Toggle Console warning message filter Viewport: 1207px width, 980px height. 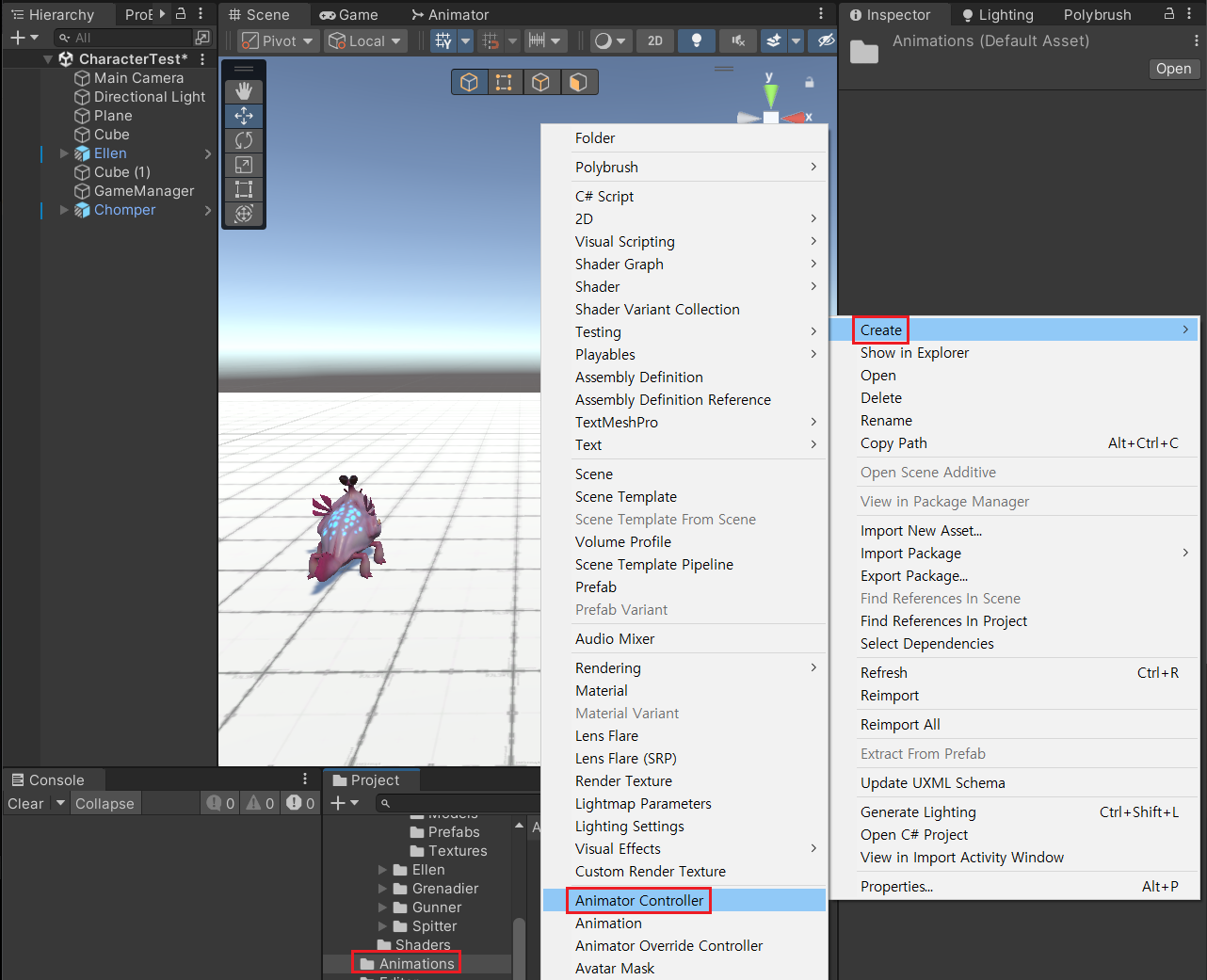coord(261,803)
